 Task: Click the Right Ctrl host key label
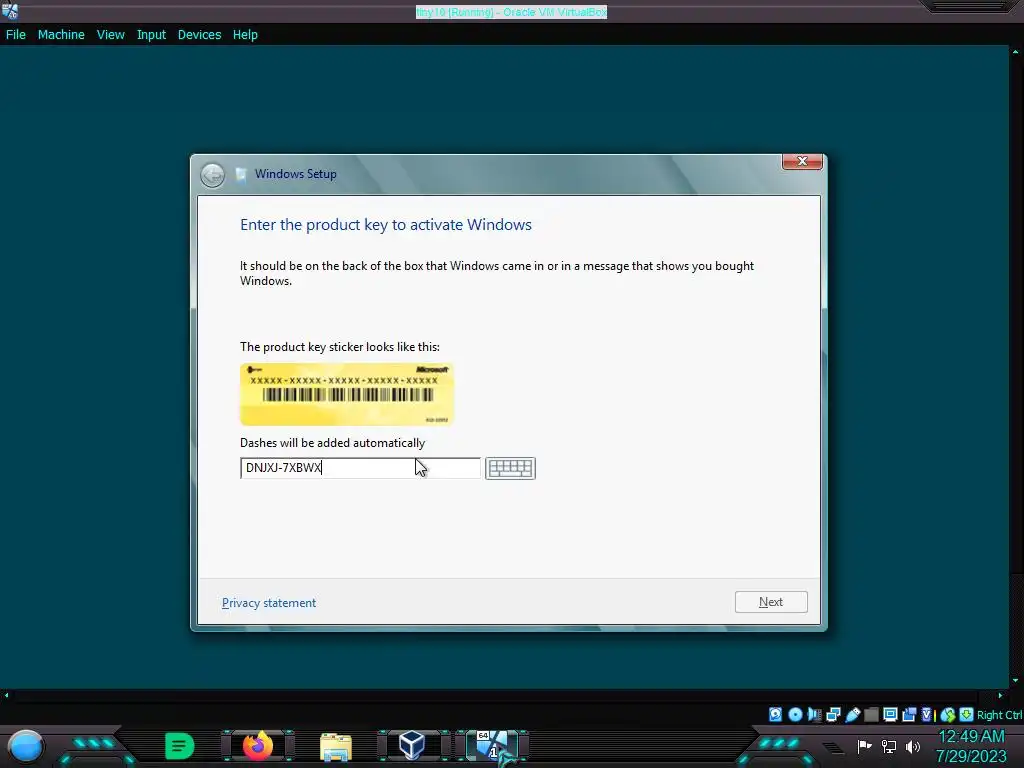pyautogui.click(x=999, y=715)
